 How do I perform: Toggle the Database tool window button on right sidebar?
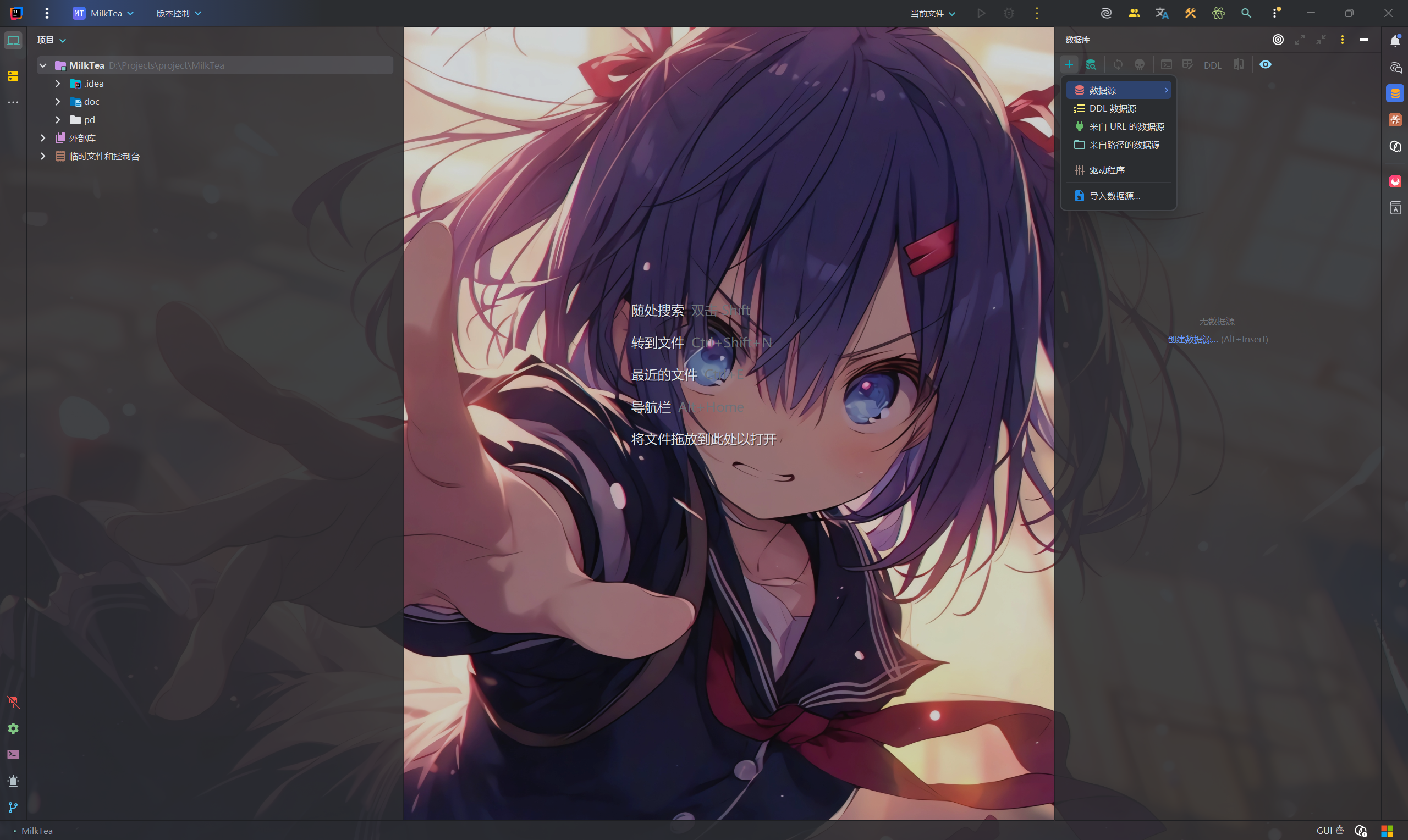pos(1395,93)
